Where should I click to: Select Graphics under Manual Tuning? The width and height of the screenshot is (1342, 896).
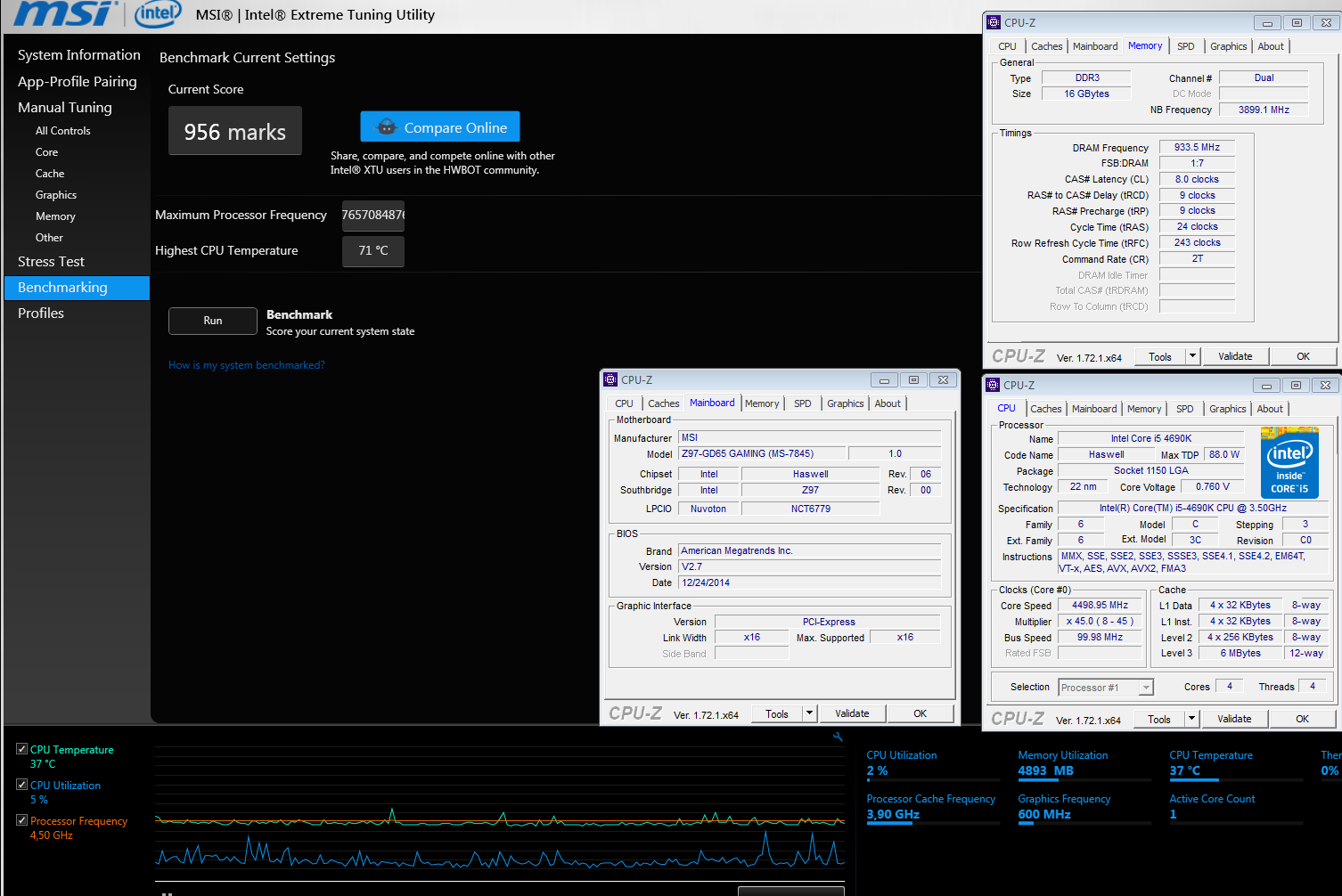pos(56,195)
